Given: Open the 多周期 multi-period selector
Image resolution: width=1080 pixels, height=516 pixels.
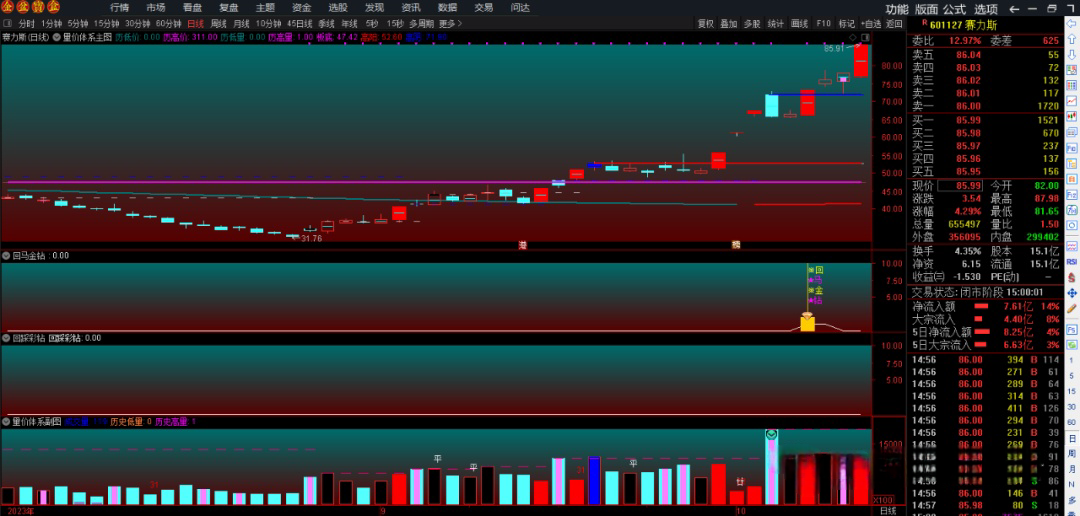Looking at the screenshot, I should coord(421,23).
